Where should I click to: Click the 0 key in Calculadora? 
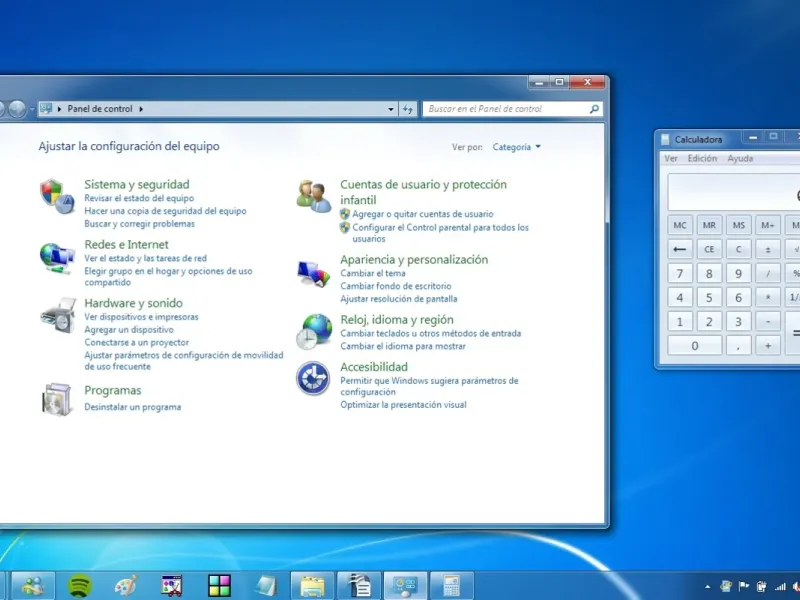[694, 346]
